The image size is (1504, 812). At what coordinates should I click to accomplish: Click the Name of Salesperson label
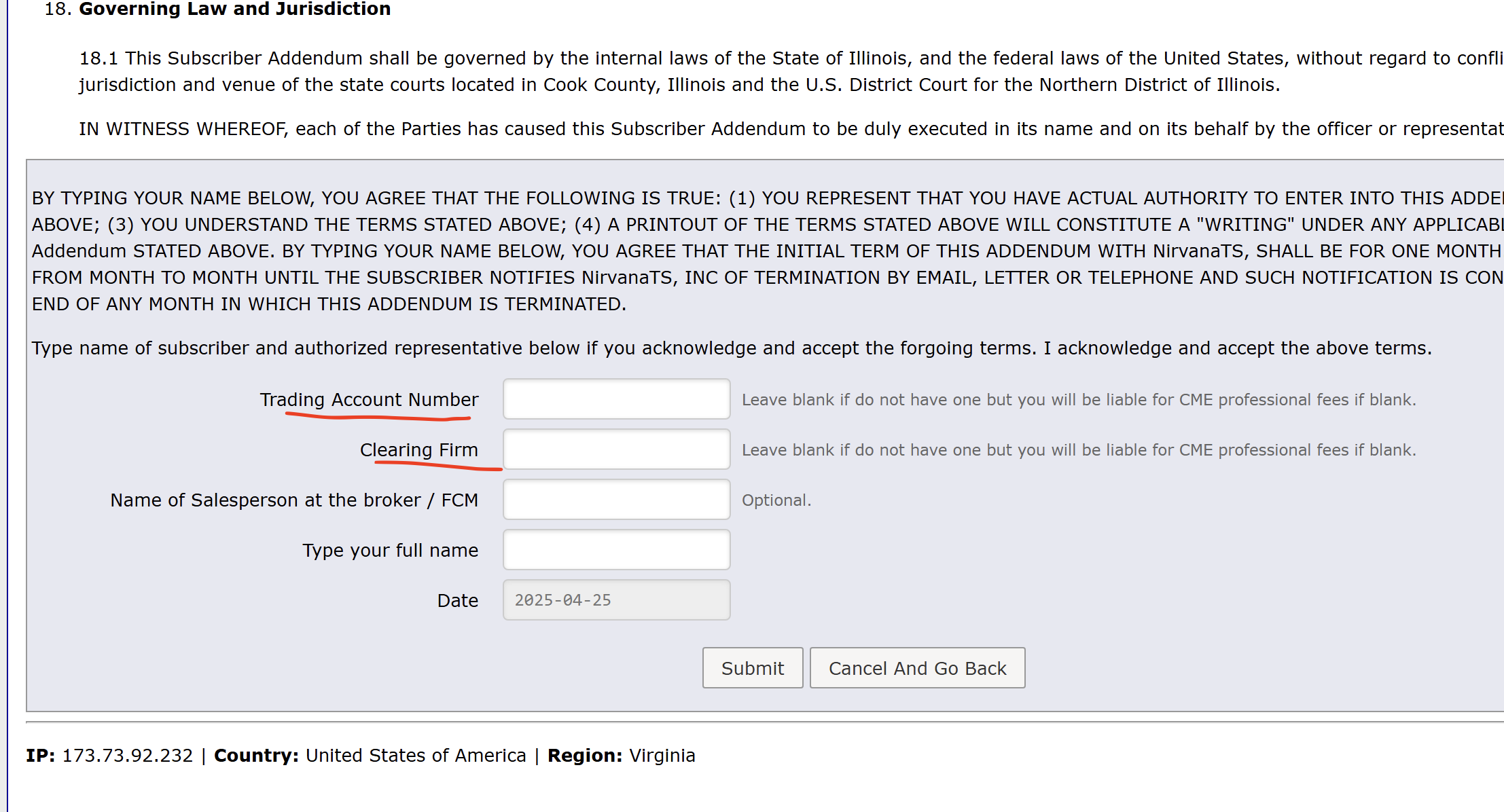[294, 500]
